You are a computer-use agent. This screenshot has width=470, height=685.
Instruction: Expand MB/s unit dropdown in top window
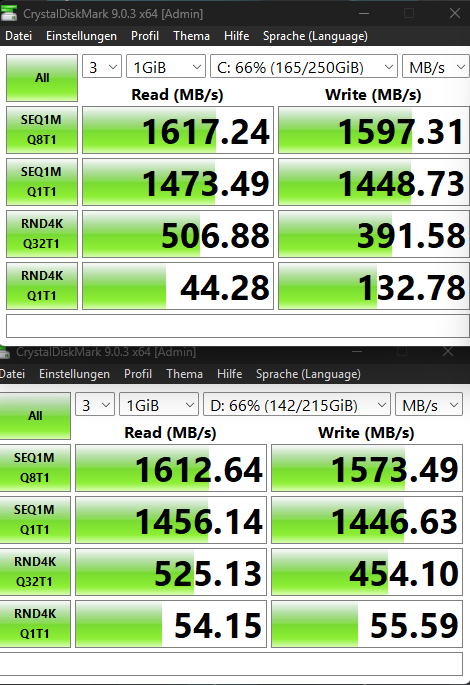pyautogui.click(x=436, y=67)
